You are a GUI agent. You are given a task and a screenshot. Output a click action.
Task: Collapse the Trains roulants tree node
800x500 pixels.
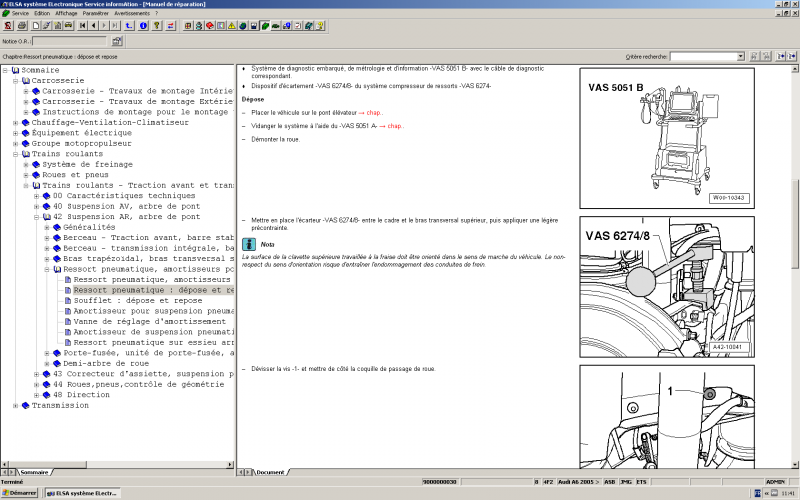click(16, 154)
